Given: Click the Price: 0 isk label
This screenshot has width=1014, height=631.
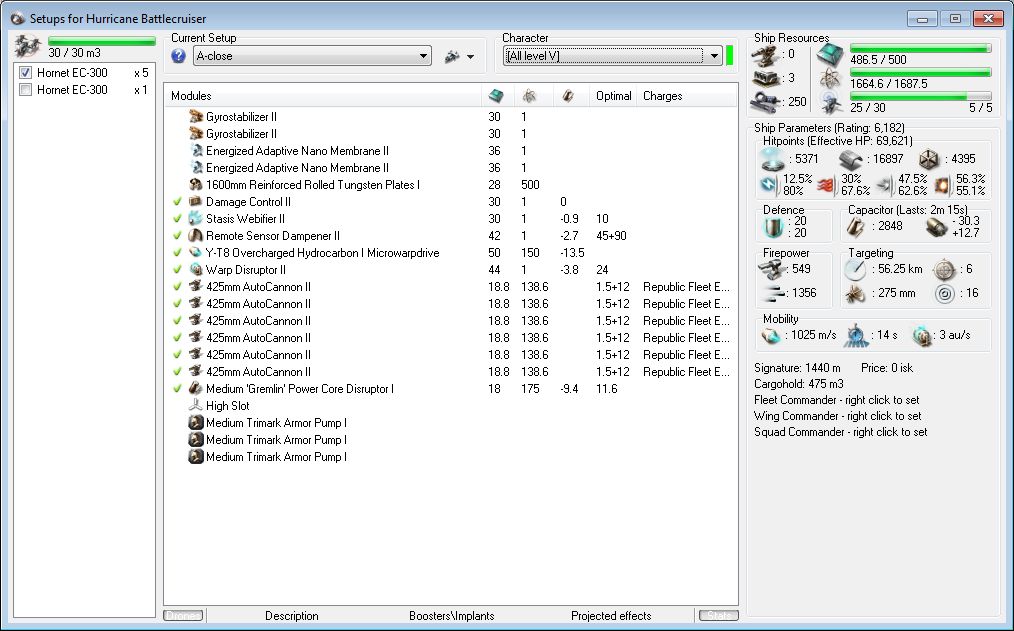Looking at the screenshot, I should click(x=887, y=368).
